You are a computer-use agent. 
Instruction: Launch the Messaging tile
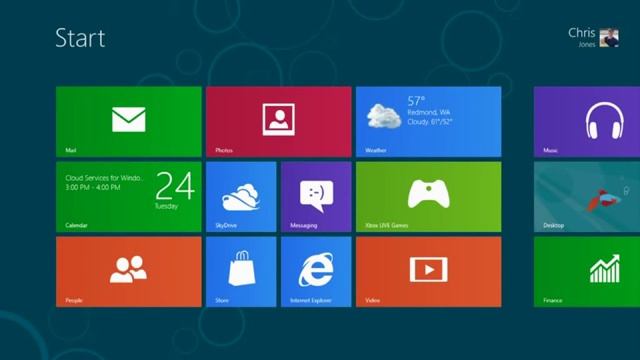point(316,197)
